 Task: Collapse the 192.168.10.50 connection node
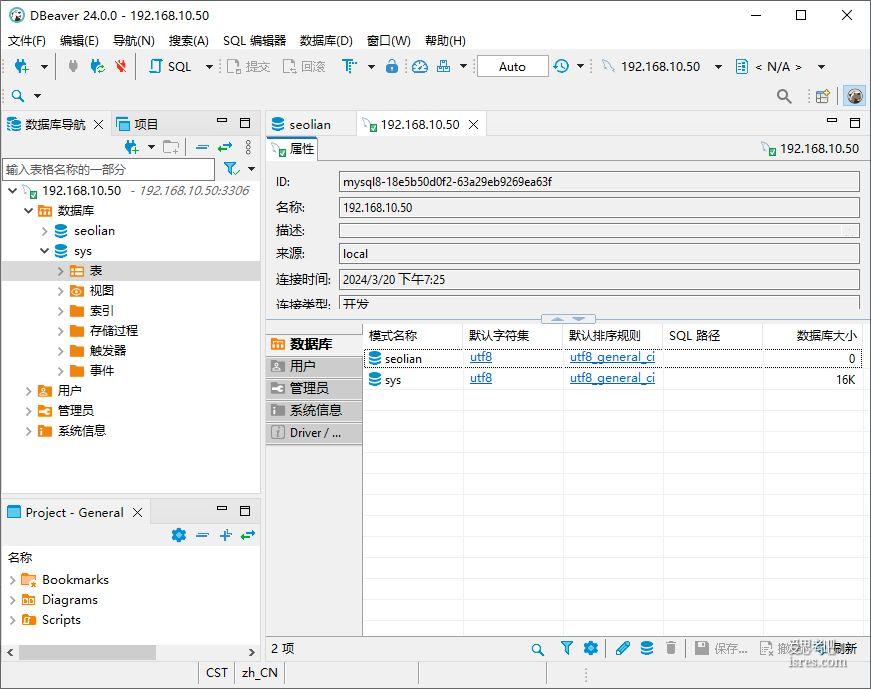tap(12, 191)
